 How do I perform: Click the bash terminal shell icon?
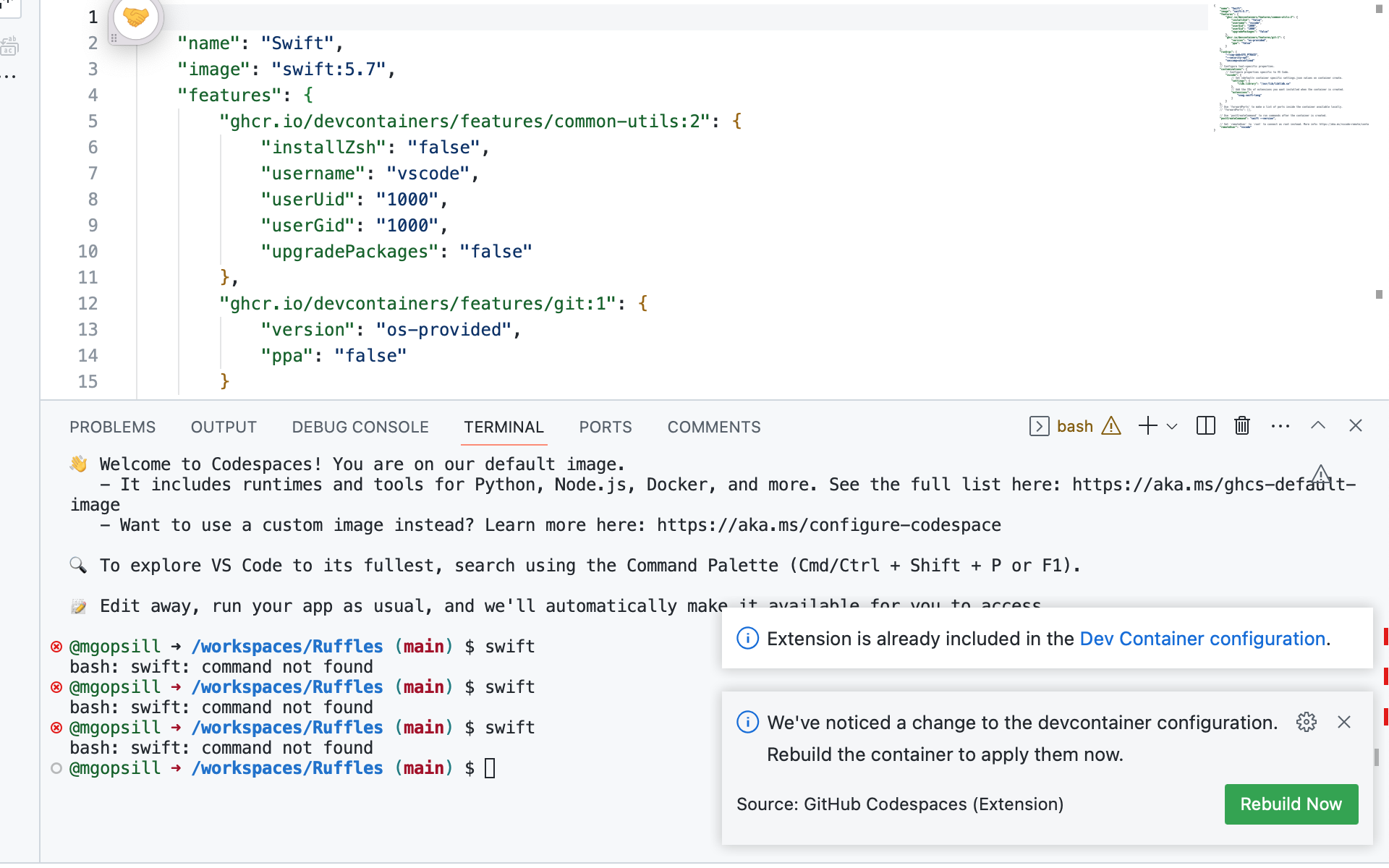coord(1039,426)
